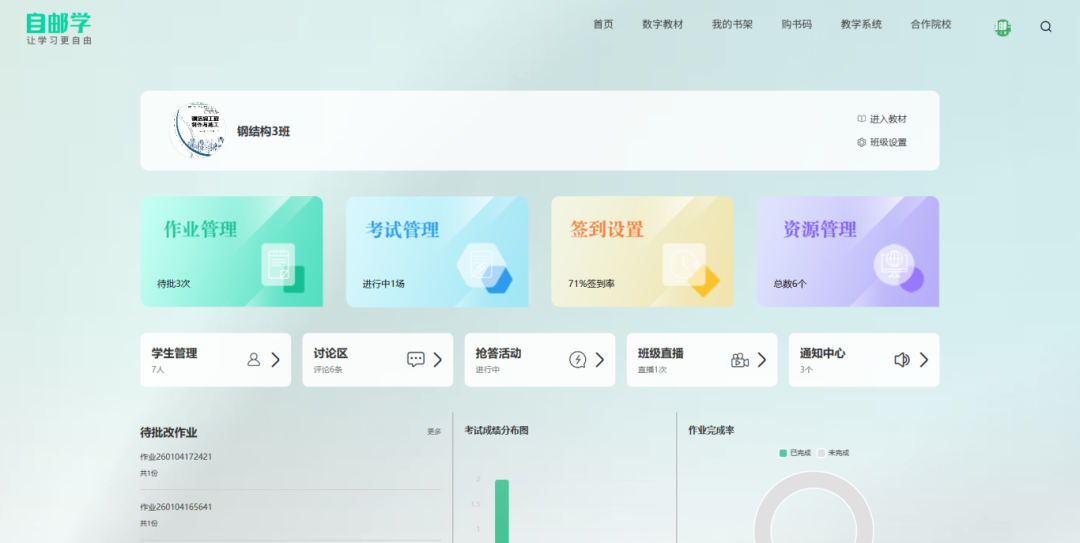Click the 抢答活动 lightning bubble icon
Screen dimensions: 1080x543
(578, 360)
